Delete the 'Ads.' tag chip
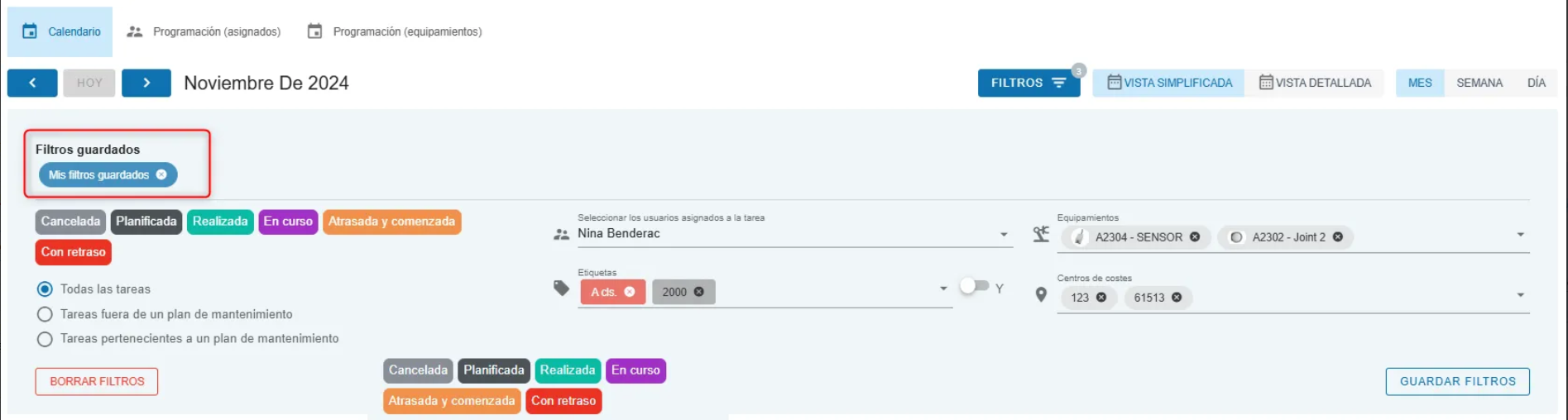The width and height of the screenshot is (1568, 420). [630, 292]
